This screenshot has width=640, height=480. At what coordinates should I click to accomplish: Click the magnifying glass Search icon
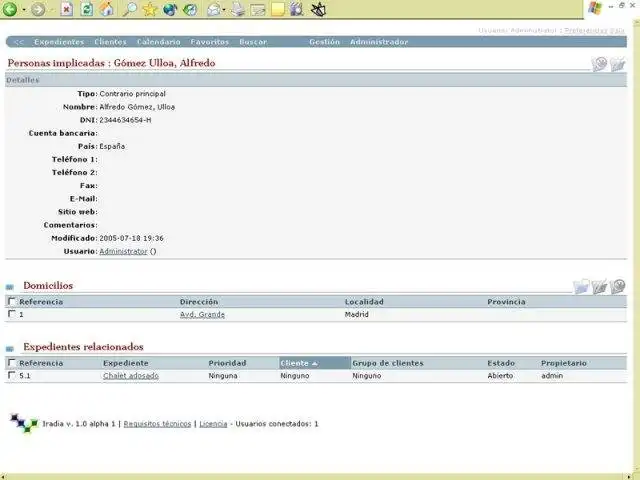click(x=130, y=9)
